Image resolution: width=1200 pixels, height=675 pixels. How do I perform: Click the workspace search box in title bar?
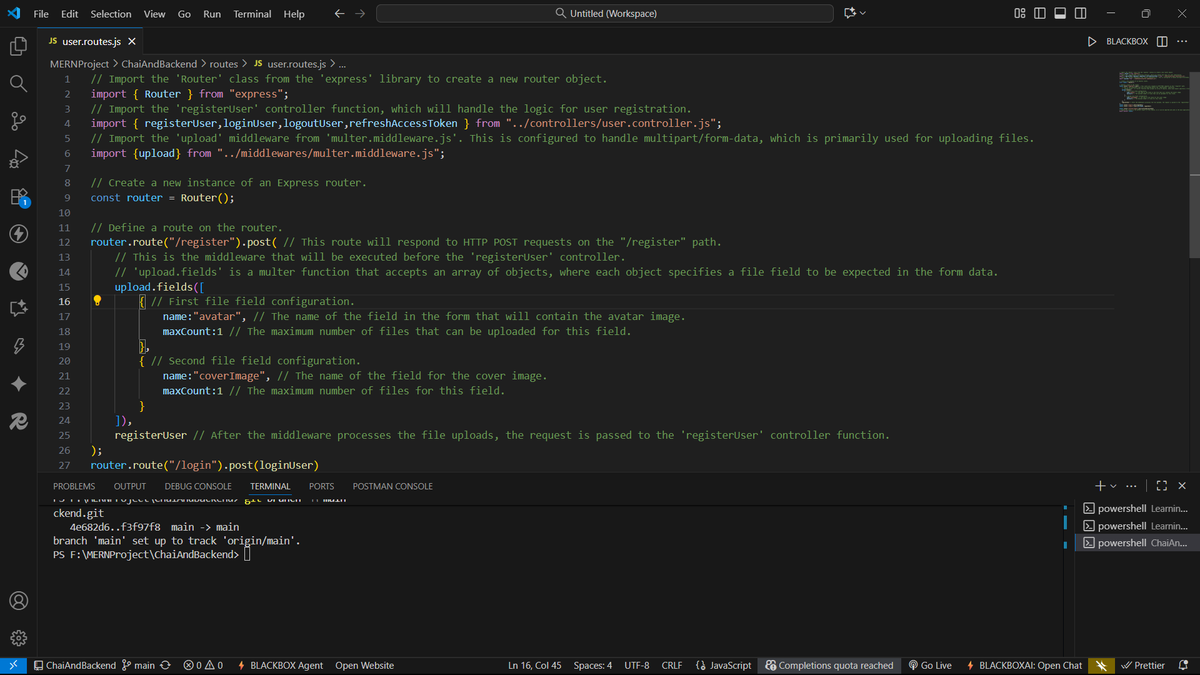(x=605, y=14)
